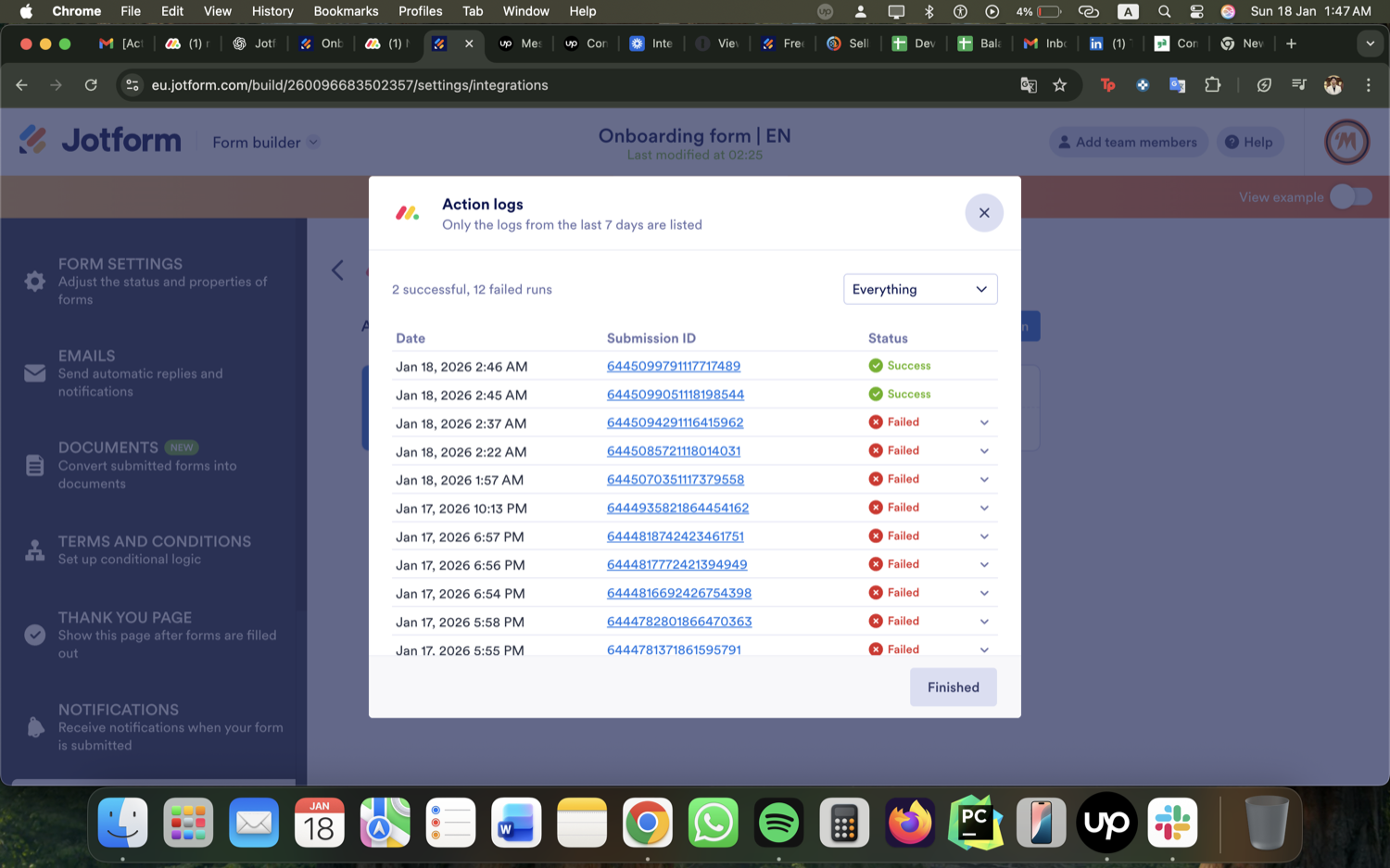This screenshot has width=1390, height=868.
Task: Open submission 6445085721118014031 link
Action: [674, 451]
